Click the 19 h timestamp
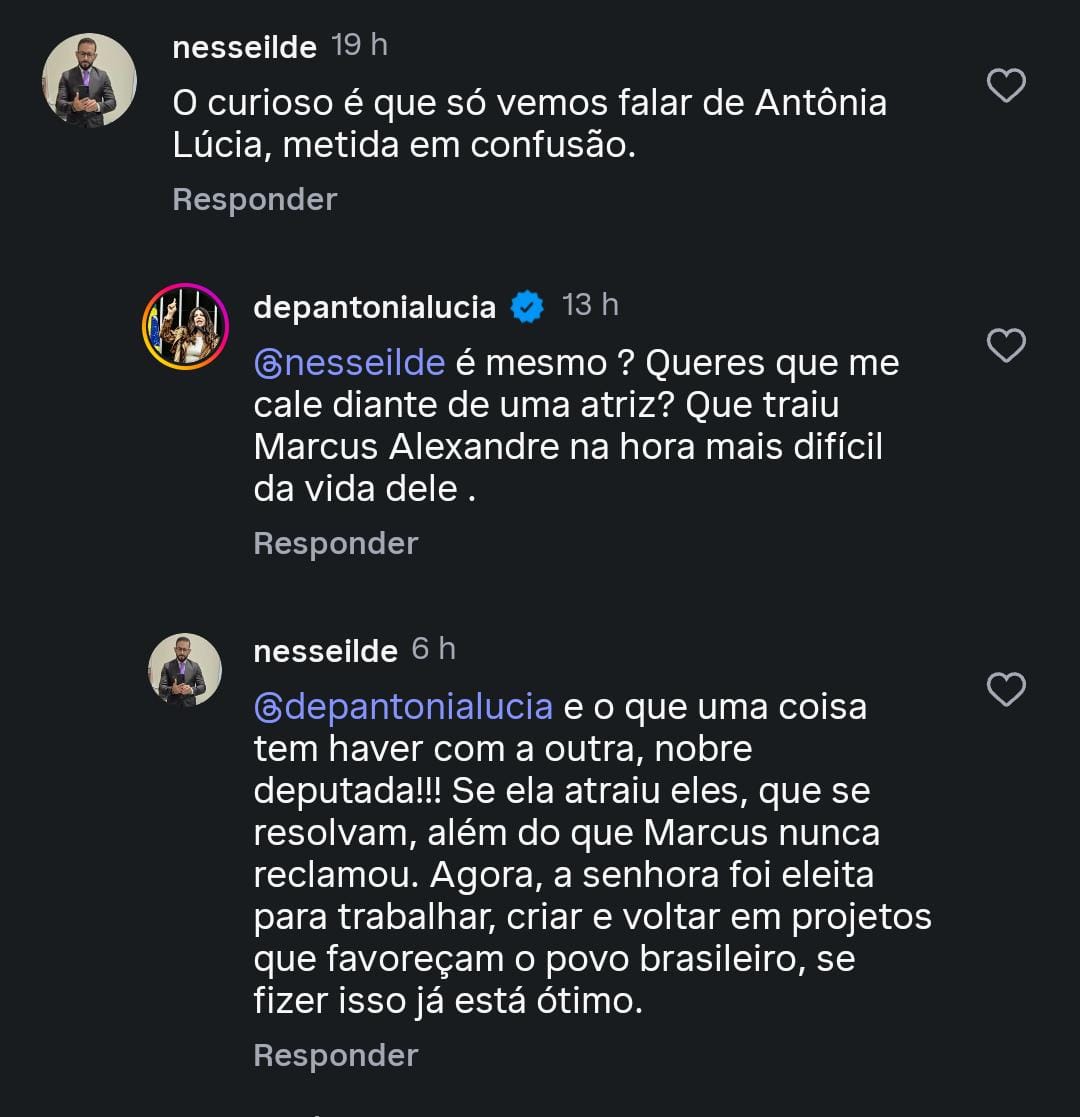The width and height of the screenshot is (1080, 1117). click(x=359, y=45)
